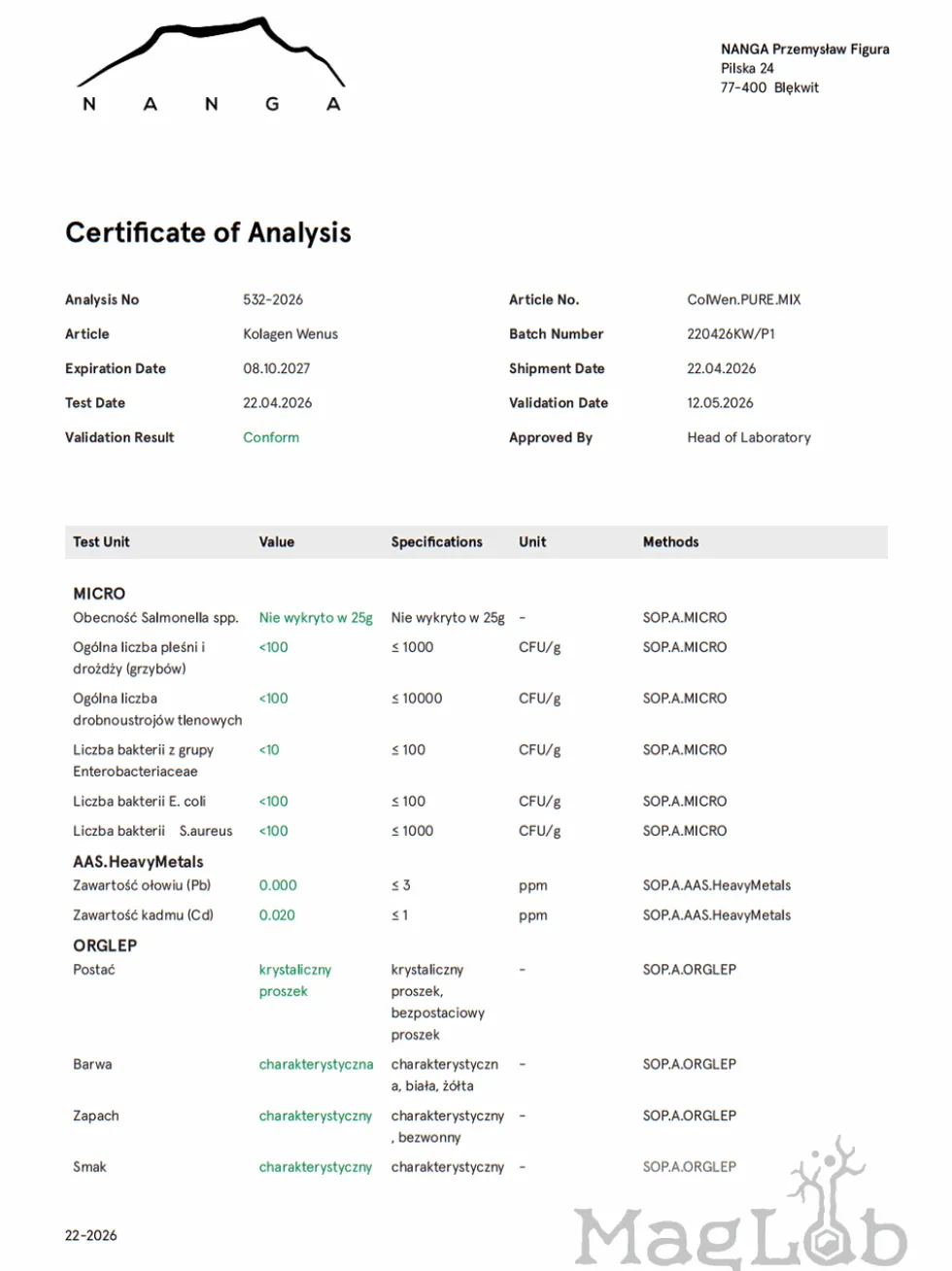Select the green 'charakterystyczna' Barwa value
Screen dimensions: 952x1271
click(x=316, y=1065)
